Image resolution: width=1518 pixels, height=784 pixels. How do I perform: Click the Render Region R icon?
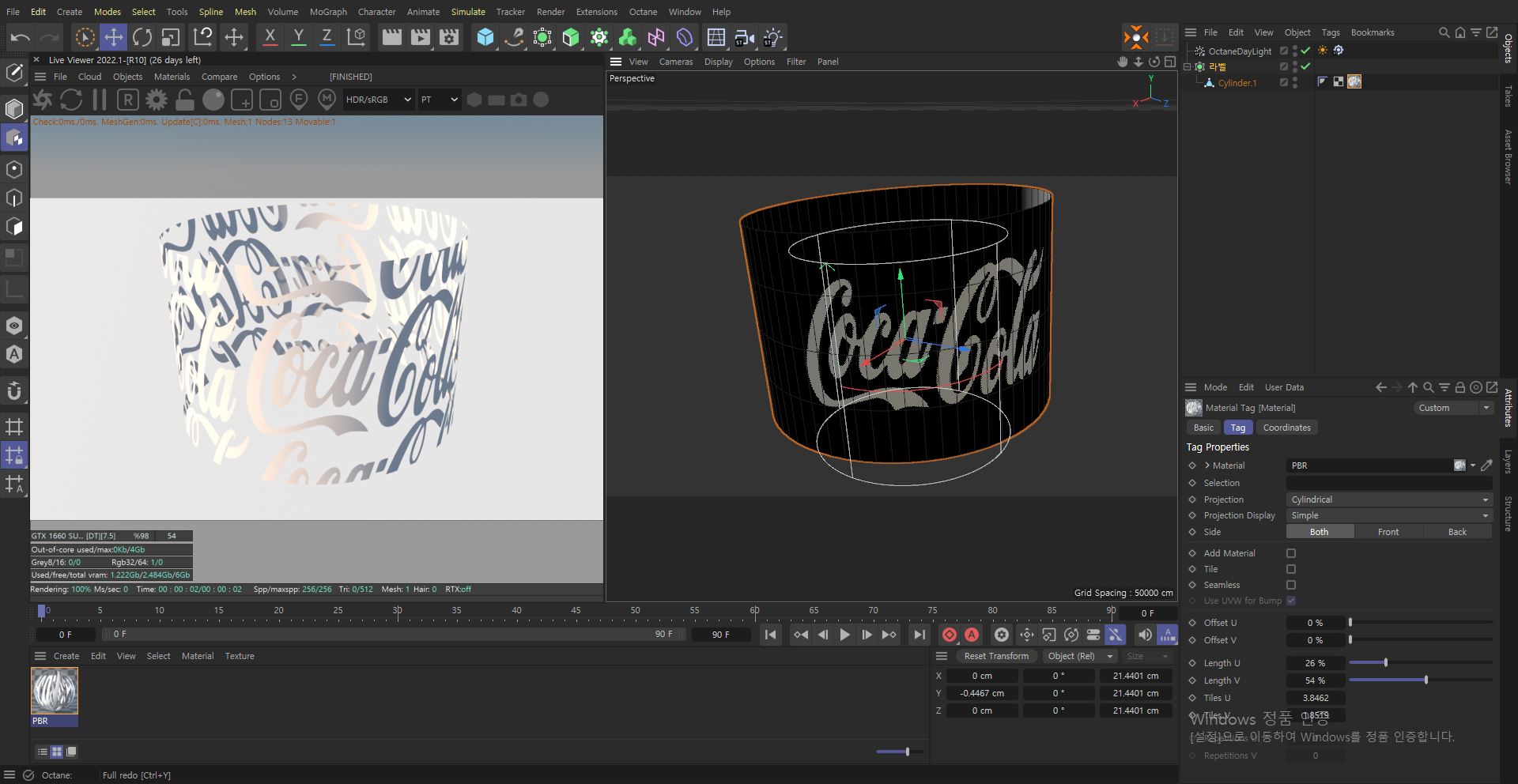pyautogui.click(x=128, y=100)
